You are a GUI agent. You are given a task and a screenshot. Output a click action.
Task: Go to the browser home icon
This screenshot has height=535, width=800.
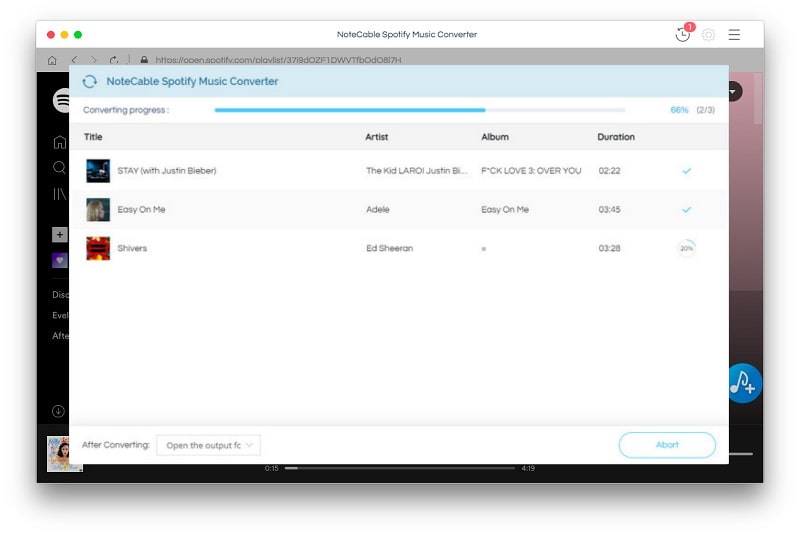tap(52, 60)
